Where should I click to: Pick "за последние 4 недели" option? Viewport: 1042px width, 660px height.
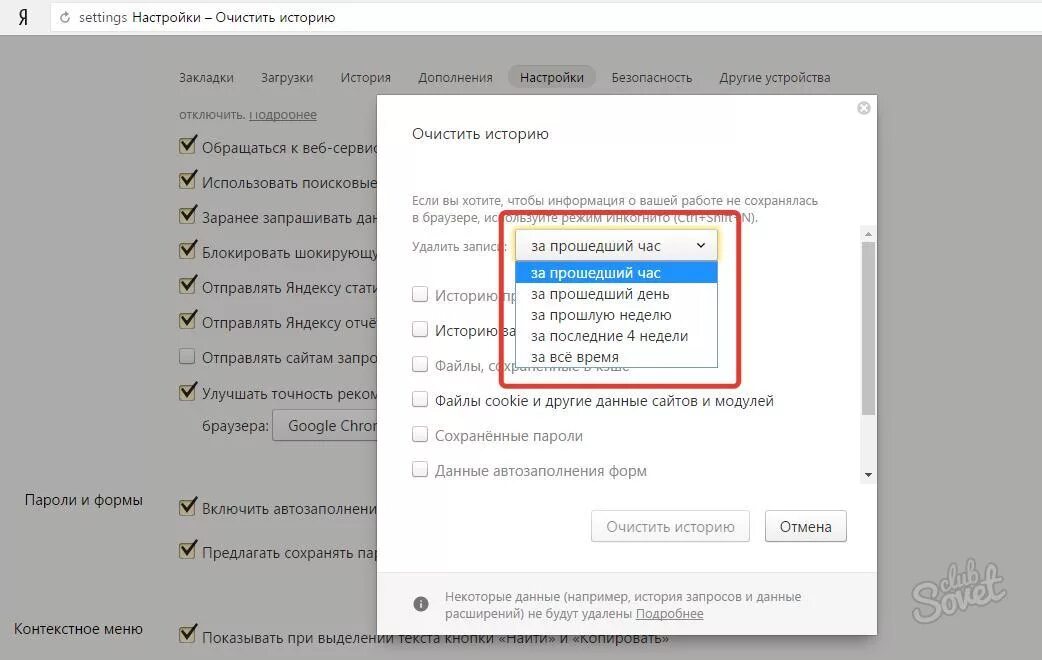[616, 336]
